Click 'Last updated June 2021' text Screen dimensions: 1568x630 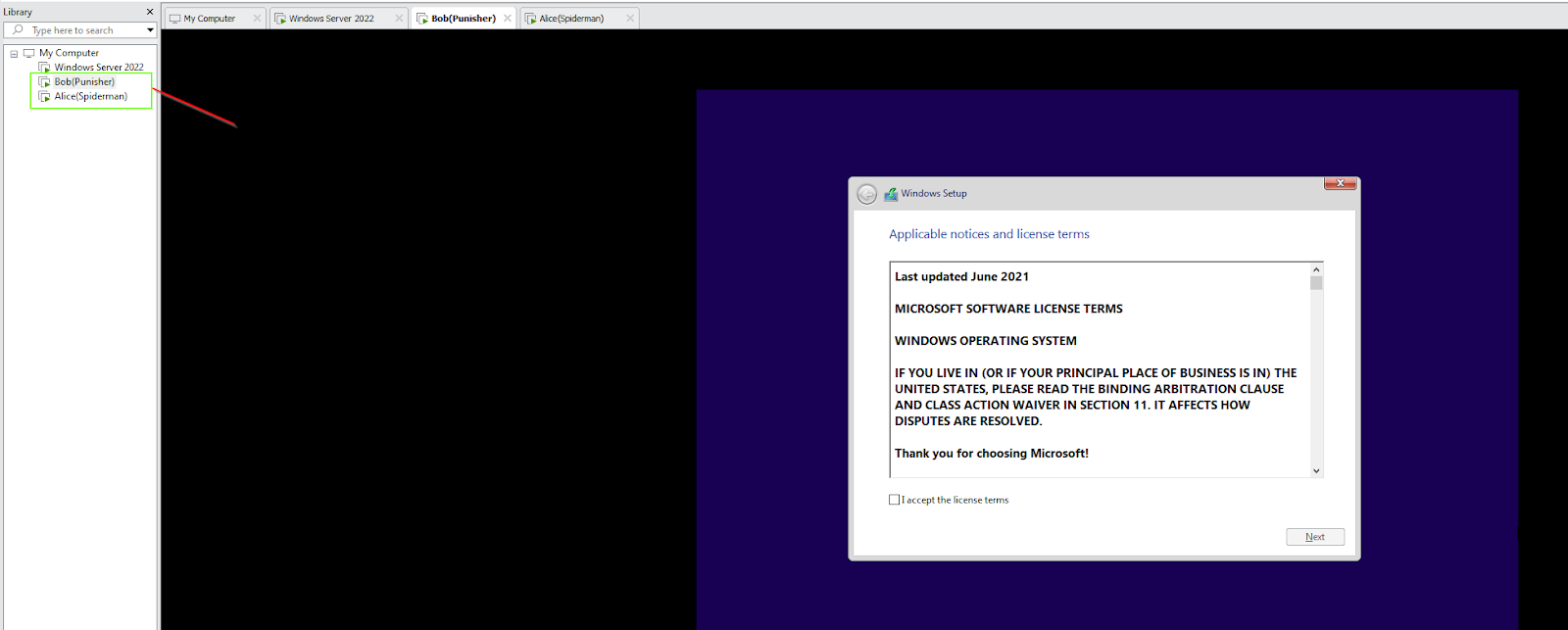(961, 277)
